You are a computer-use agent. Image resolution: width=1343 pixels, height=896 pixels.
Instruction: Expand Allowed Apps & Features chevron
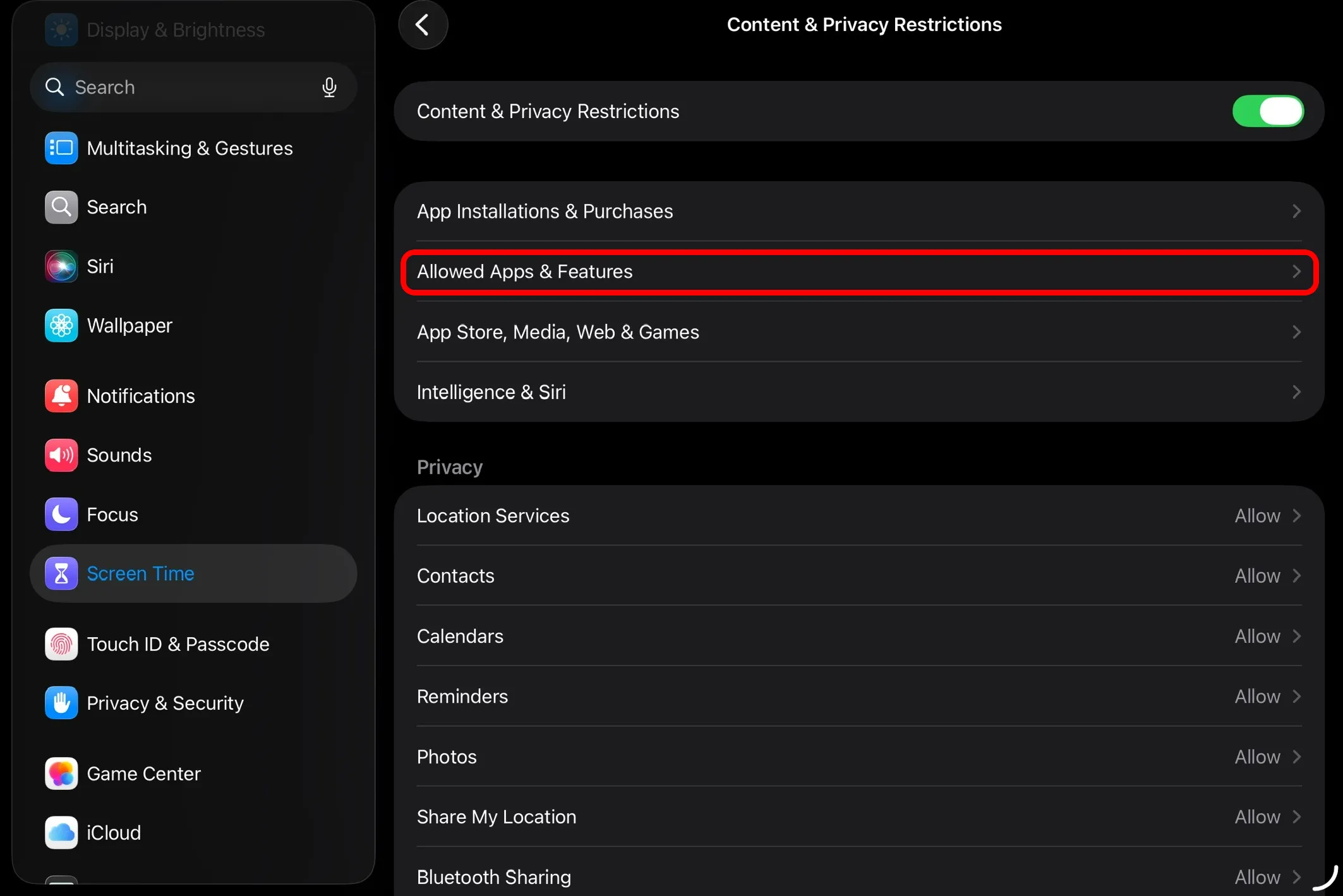coord(1296,272)
